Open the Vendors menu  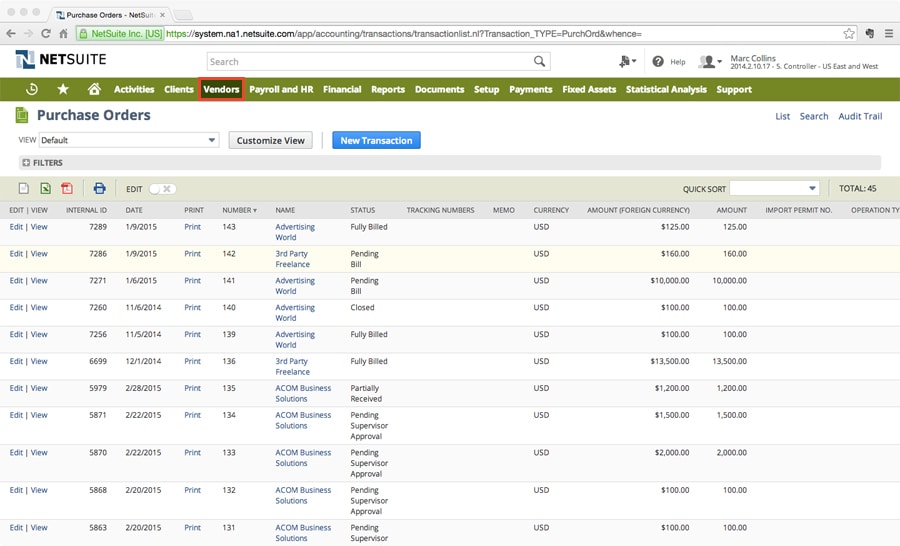click(222, 89)
